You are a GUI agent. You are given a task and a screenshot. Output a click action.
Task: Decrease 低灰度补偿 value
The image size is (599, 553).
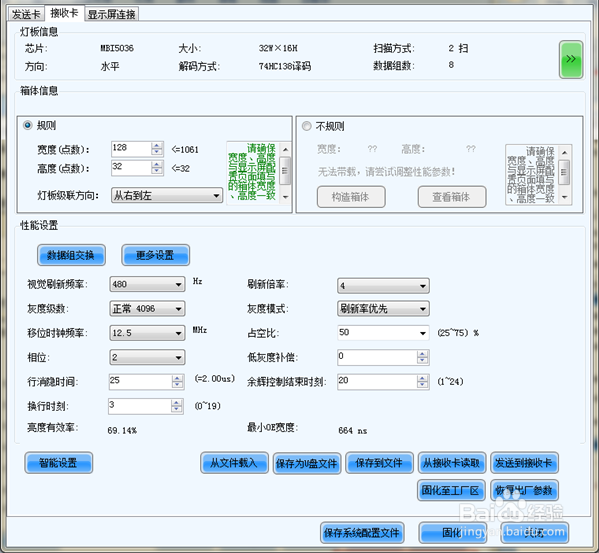click(x=422, y=361)
